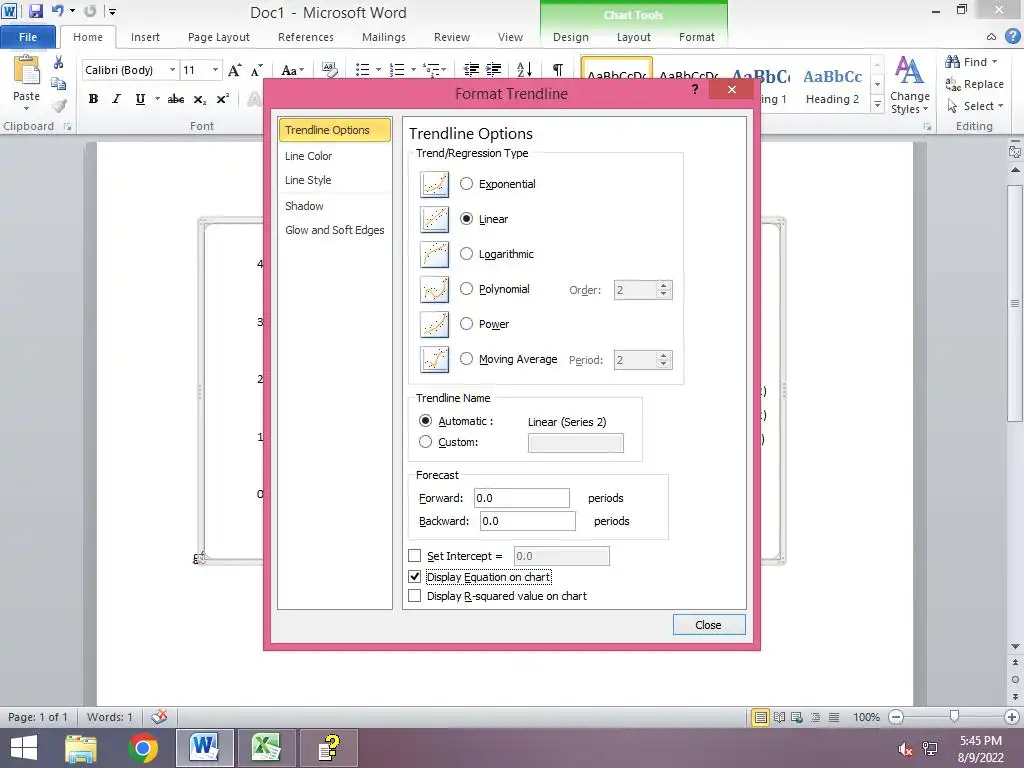Viewport: 1024px width, 768px height.
Task: Click the Undo icon in Quick Access Toolbar
Action: 58,11
